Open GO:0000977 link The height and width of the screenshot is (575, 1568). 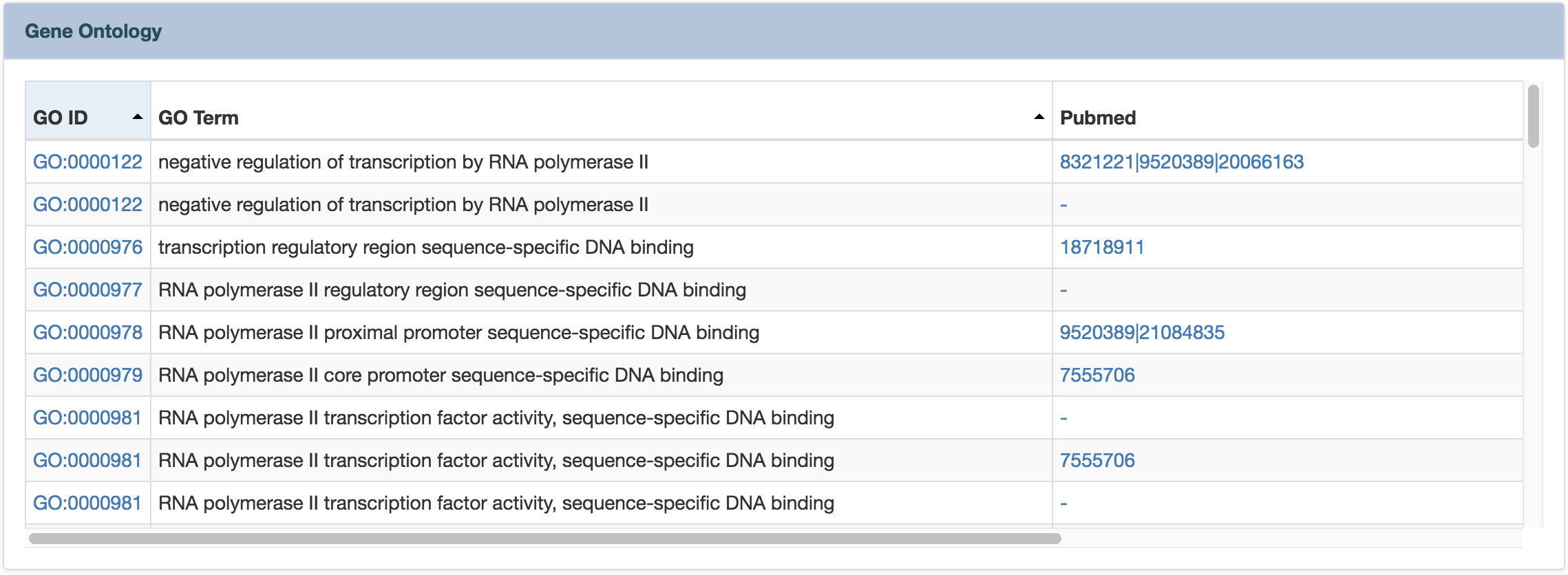pos(87,290)
